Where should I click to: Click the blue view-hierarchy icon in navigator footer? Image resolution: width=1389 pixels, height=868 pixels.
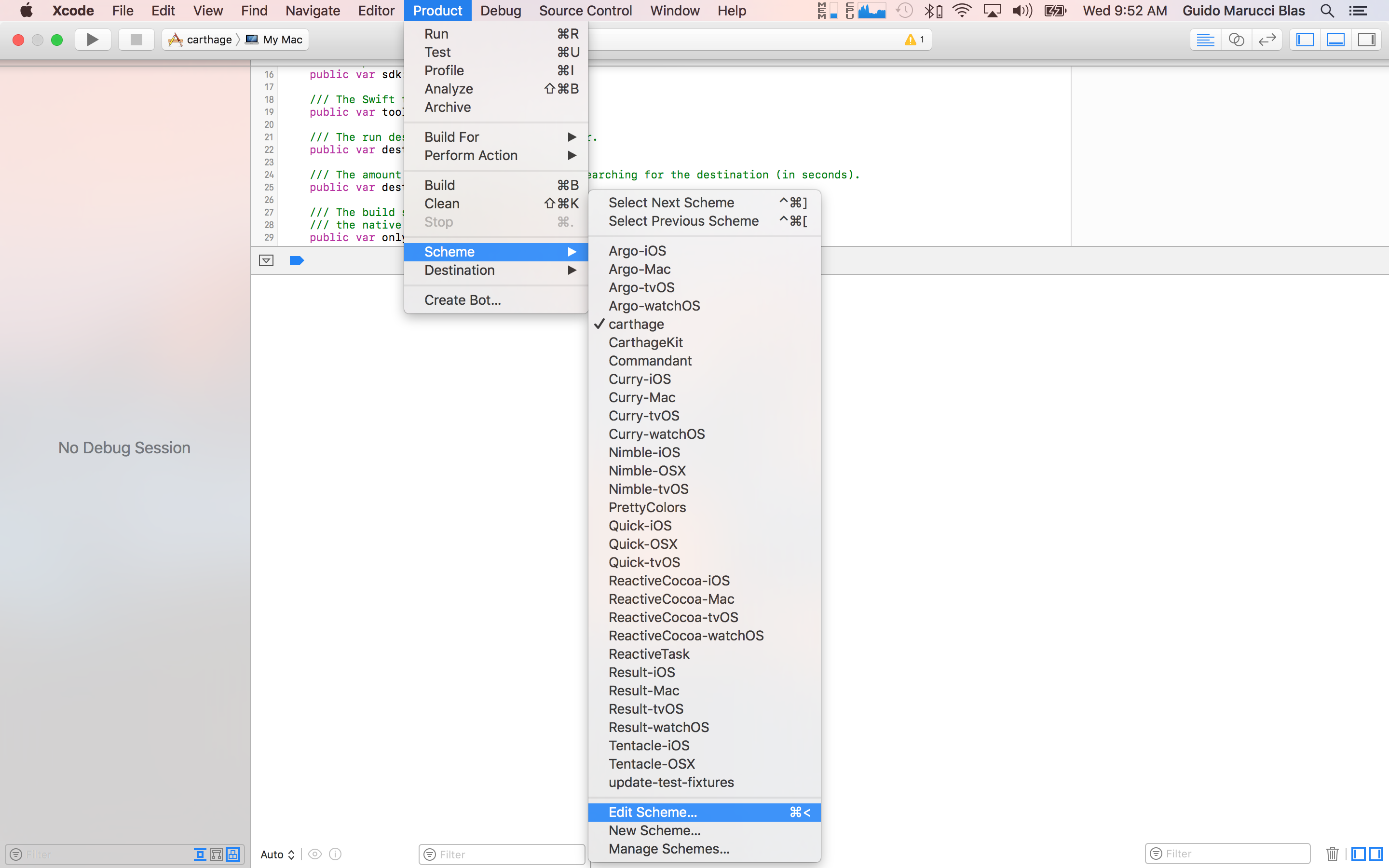click(x=233, y=854)
